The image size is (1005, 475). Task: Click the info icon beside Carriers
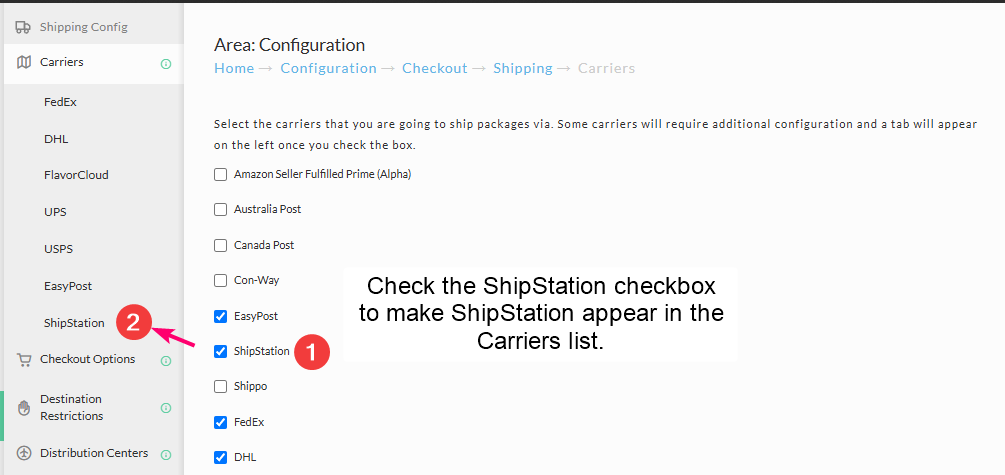[x=166, y=63]
